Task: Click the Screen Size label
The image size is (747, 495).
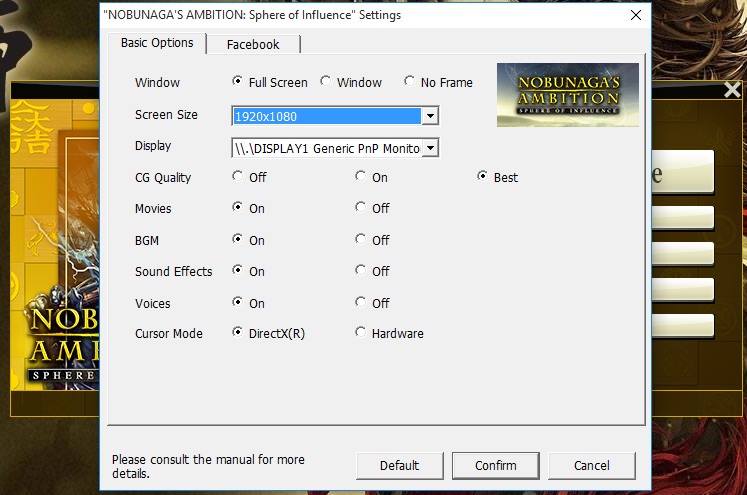Action: coord(166,115)
